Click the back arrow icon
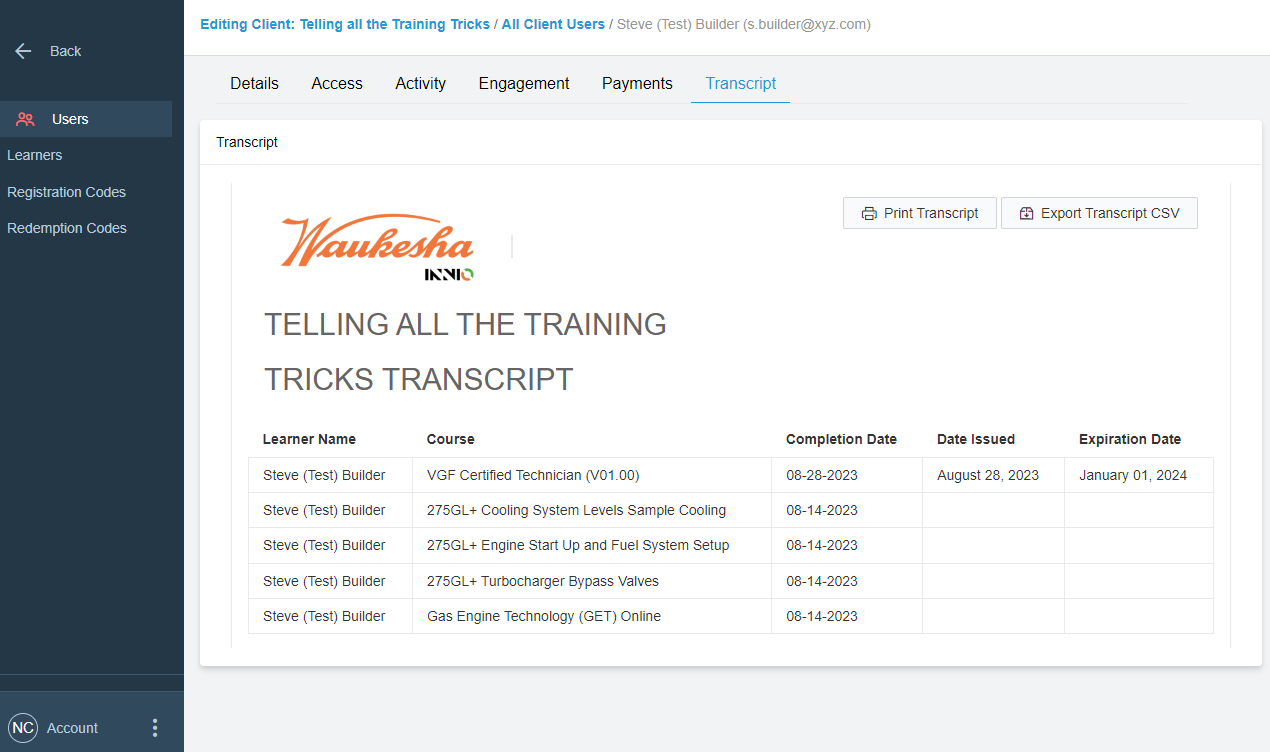The width and height of the screenshot is (1270, 752). (24, 51)
